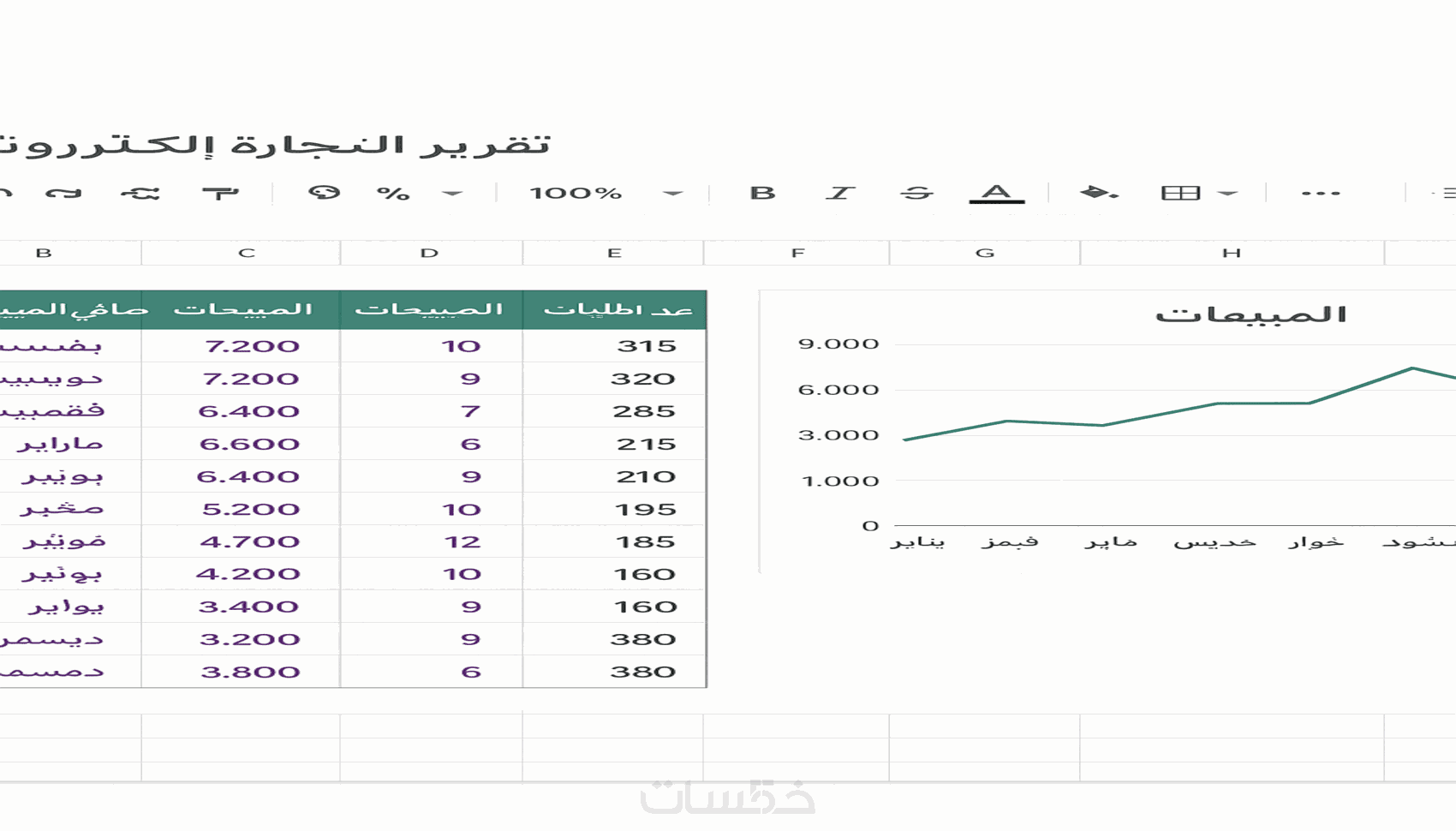
Task: Click the percent format icon
Action: coord(393,193)
